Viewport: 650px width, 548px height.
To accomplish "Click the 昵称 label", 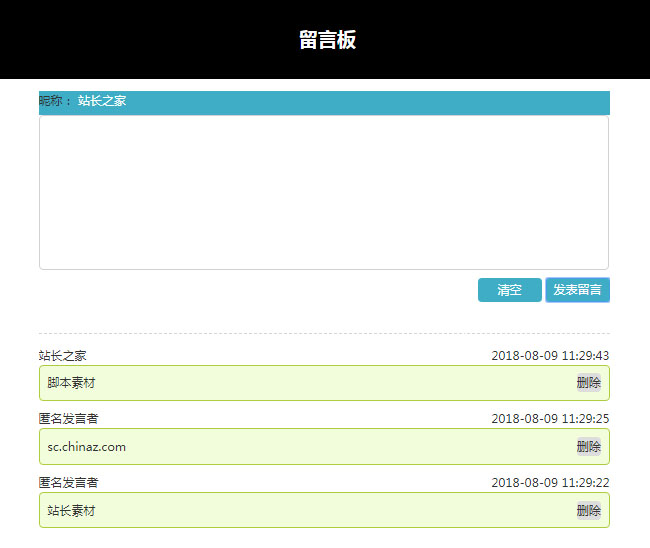I will point(55,101).
